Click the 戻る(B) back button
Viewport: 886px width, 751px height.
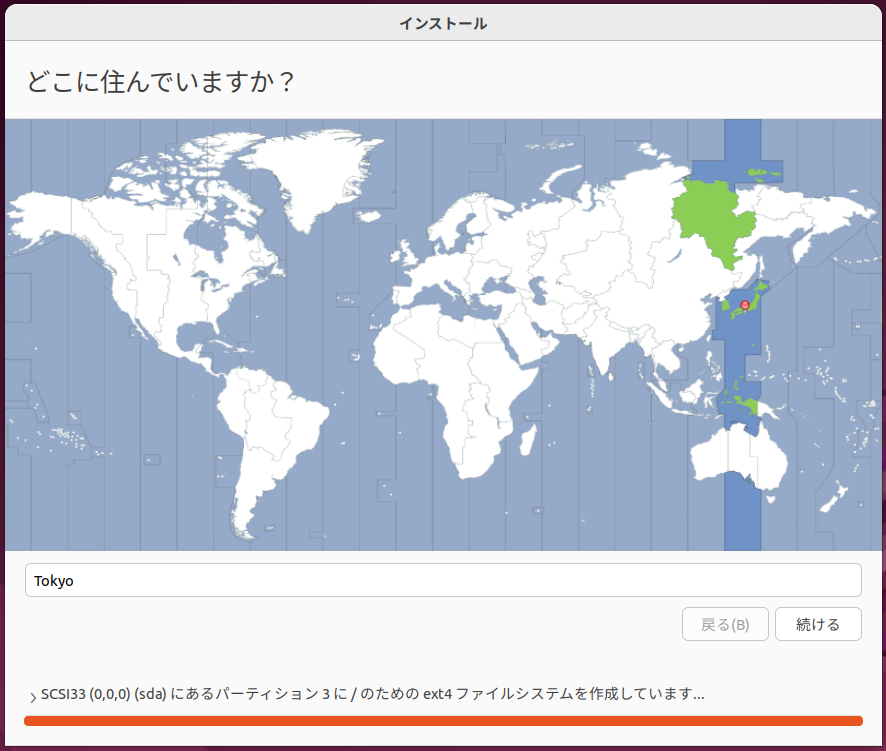tap(725, 624)
